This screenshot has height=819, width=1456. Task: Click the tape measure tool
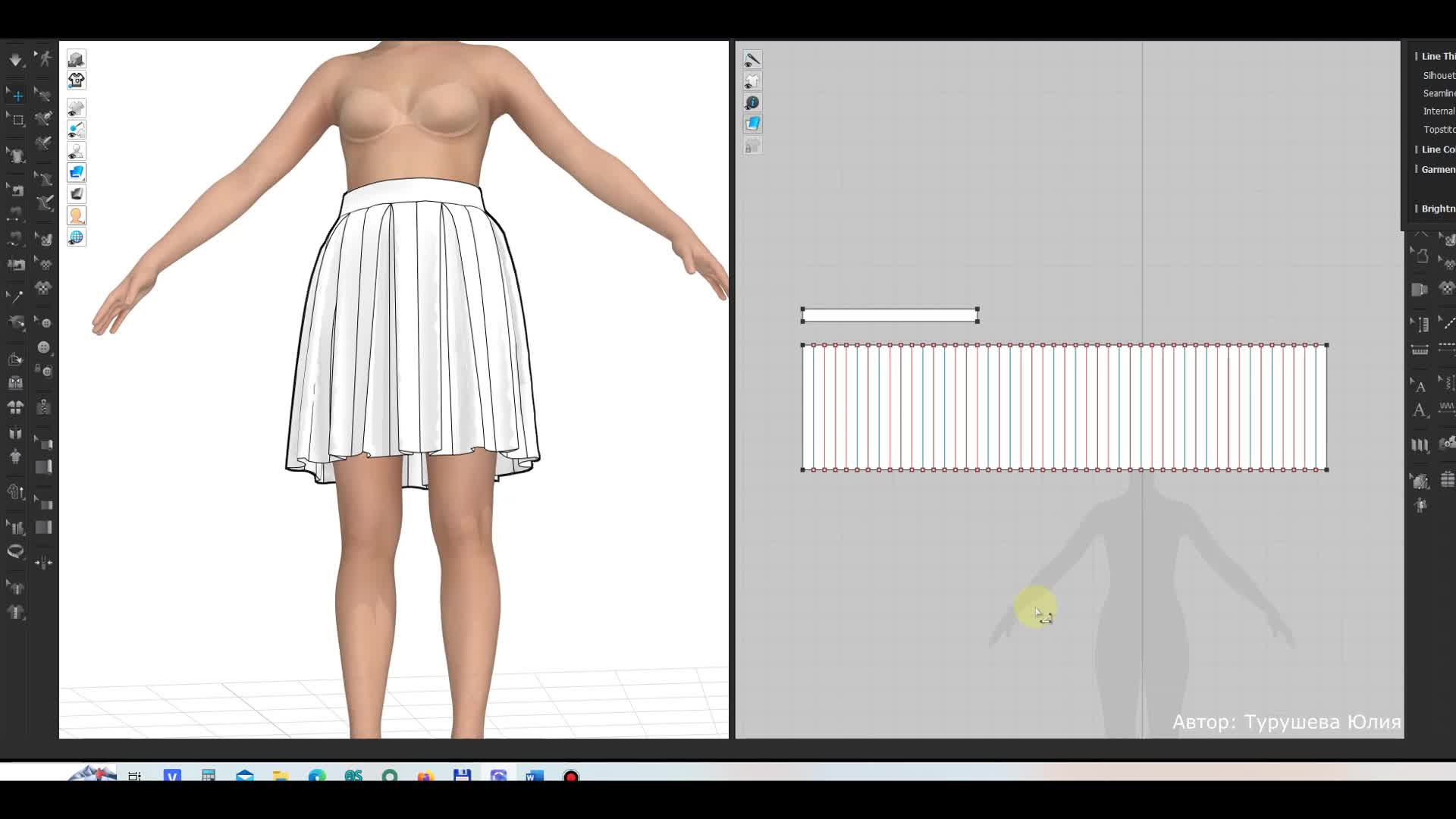coord(15,551)
